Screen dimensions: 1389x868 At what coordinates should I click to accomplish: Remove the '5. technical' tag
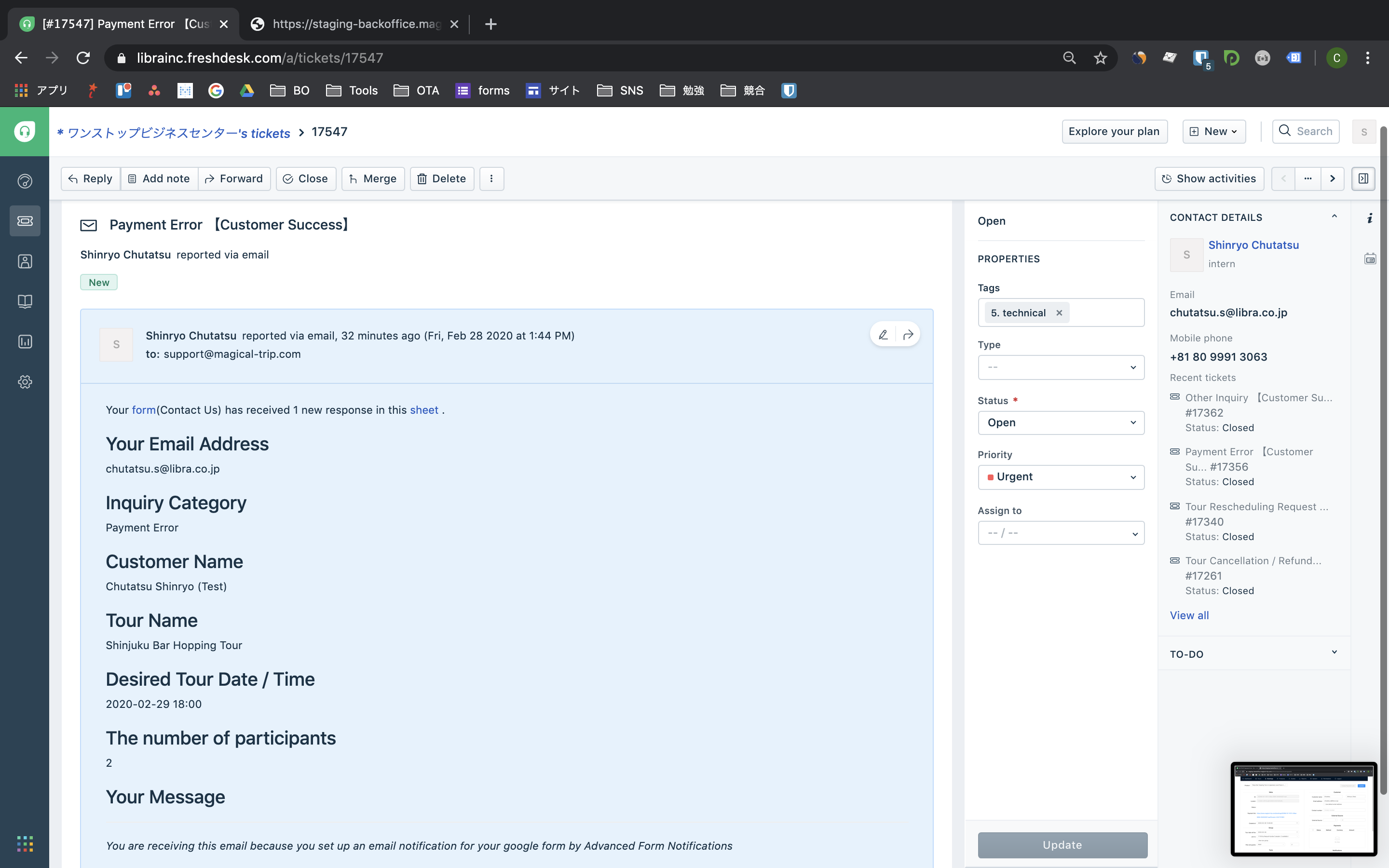(1060, 313)
